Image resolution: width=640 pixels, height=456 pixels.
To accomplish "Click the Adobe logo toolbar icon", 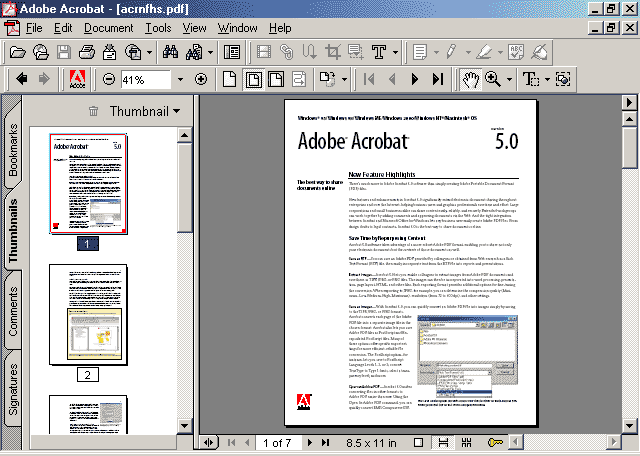I will tap(77, 79).
